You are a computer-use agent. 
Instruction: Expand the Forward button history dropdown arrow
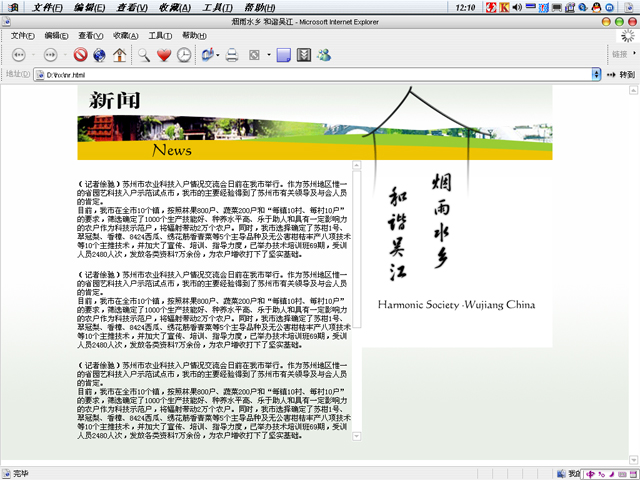point(65,55)
